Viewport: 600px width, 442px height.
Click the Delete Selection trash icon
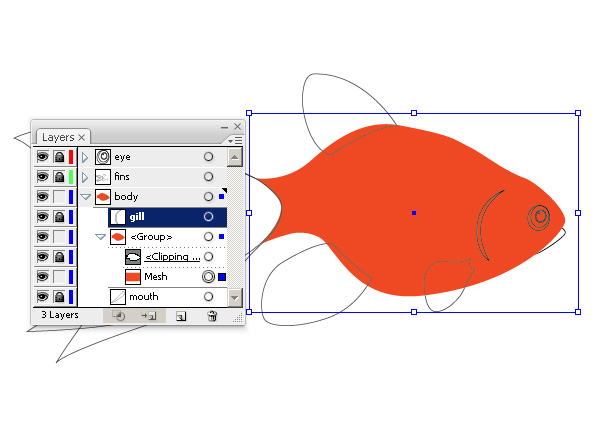212,316
